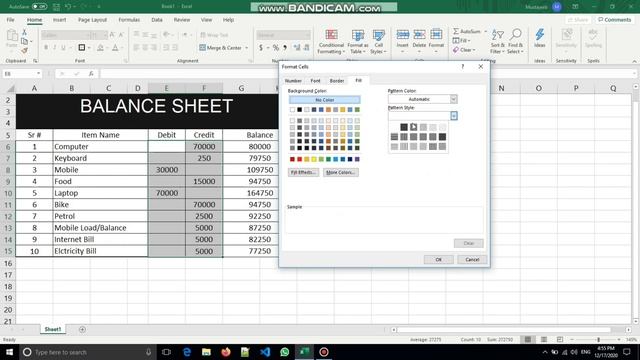Click the Fill Color bucket icon
The height and width of the screenshot is (360, 640).
tap(100, 48)
